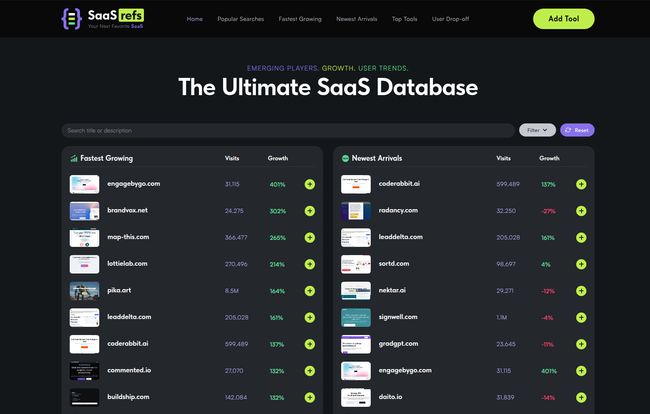This screenshot has width=650, height=414.
Task: Click the Fastest Growing chart icon
Action: click(74, 158)
